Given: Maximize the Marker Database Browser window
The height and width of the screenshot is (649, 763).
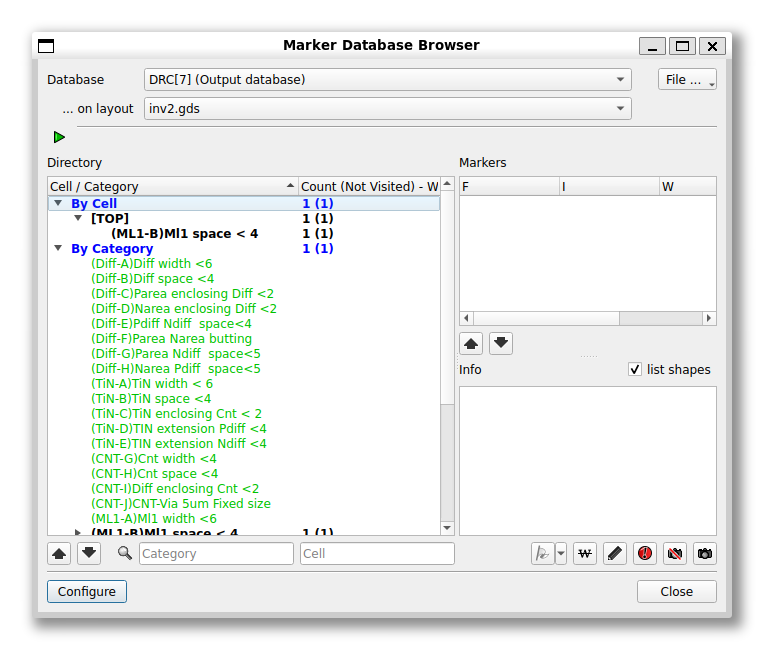Looking at the screenshot, I should (x=682, y=46).
